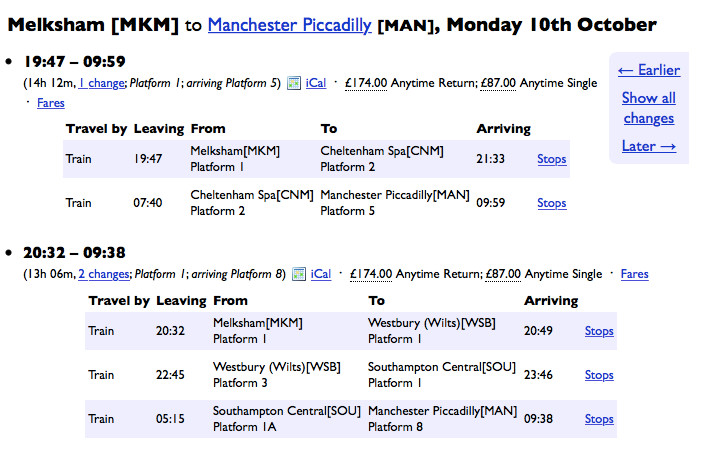Expand the '2 changes' journey details

pyautogui.click(x=104, y=274)
